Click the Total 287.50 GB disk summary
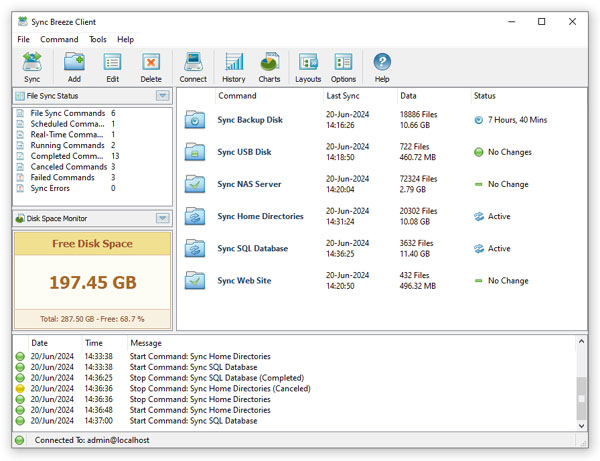 point(92,319)
